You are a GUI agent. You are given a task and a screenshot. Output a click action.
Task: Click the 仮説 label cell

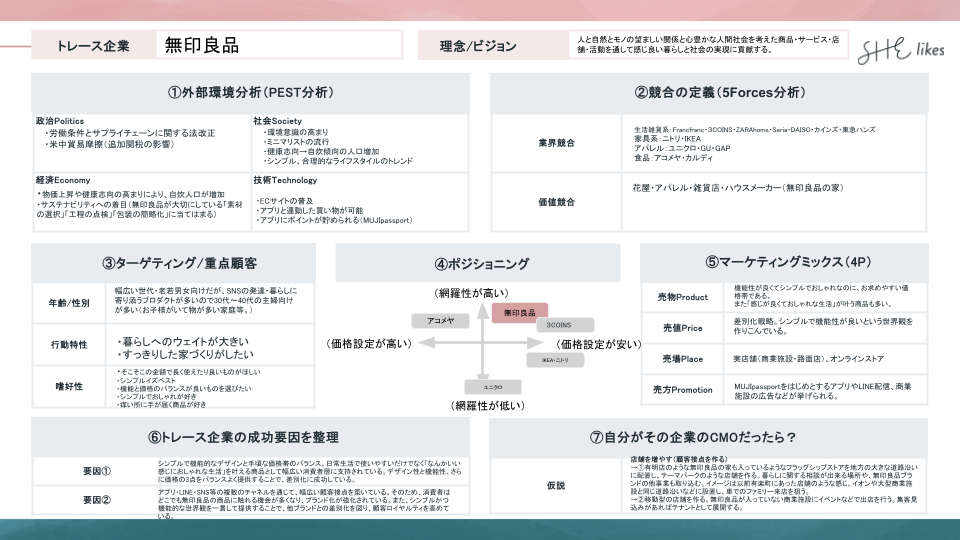555,484
